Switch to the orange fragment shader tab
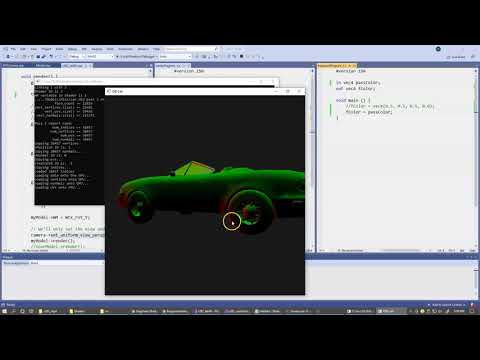Viewport: 480px width, 360px height. [336, 66]
